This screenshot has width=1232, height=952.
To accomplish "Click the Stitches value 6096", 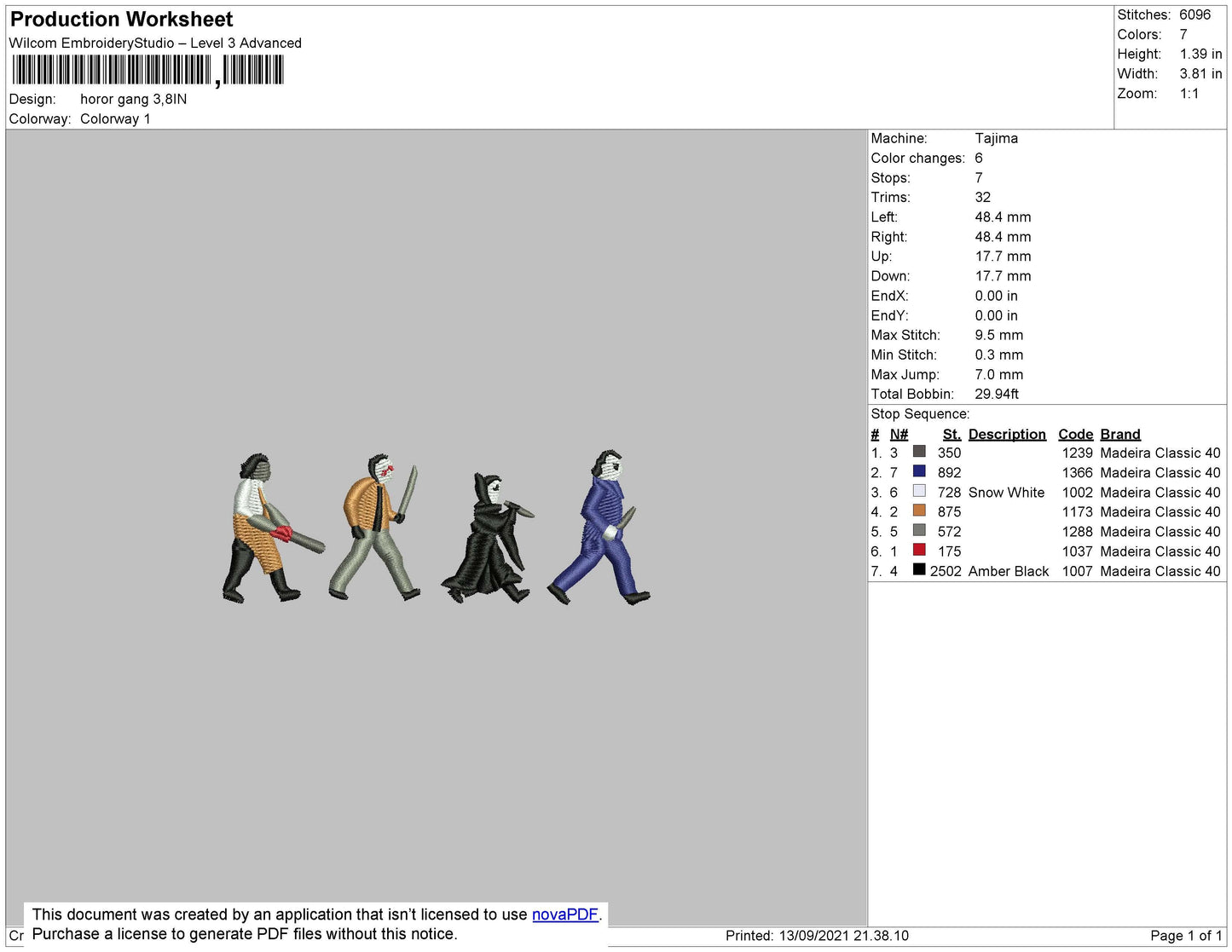I will pos(1194,14).
